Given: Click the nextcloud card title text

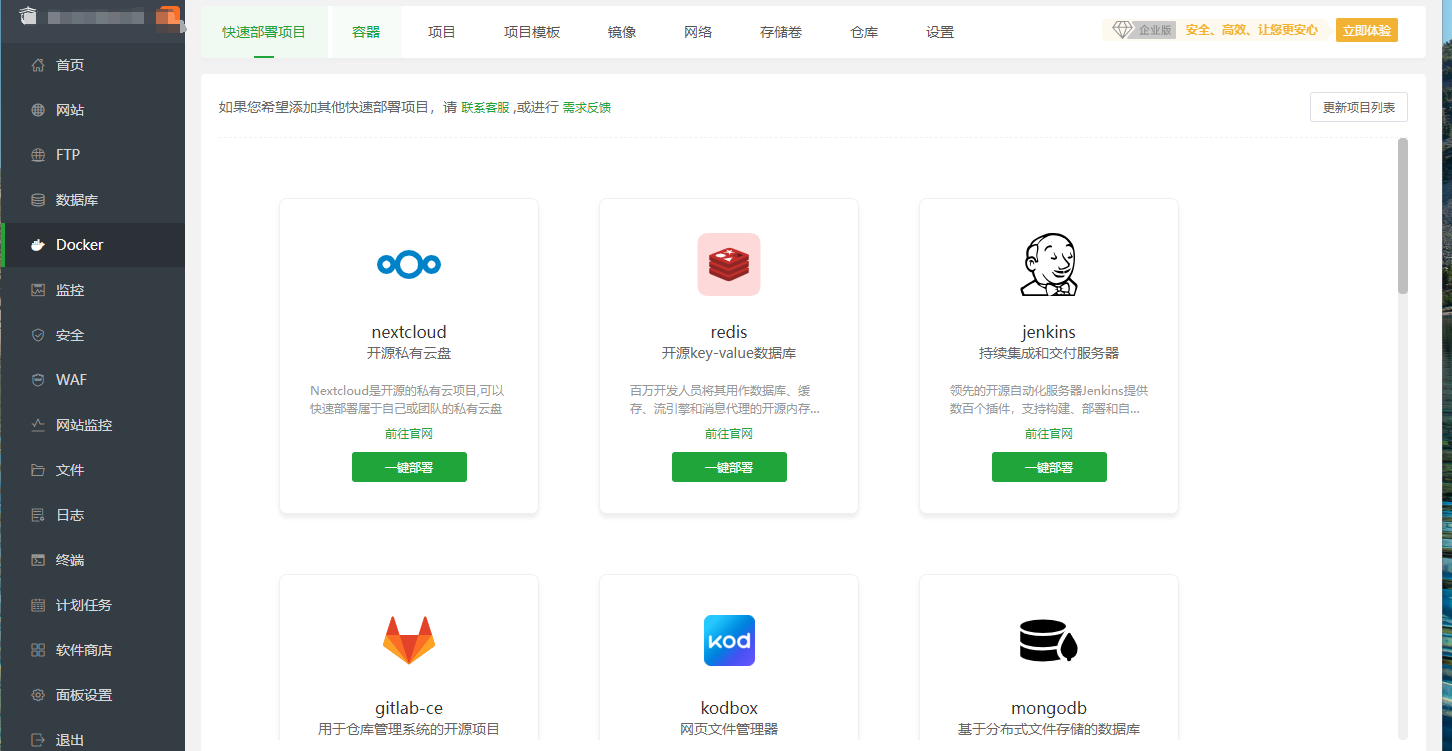Looking at the screenshot, I should 409,332.
